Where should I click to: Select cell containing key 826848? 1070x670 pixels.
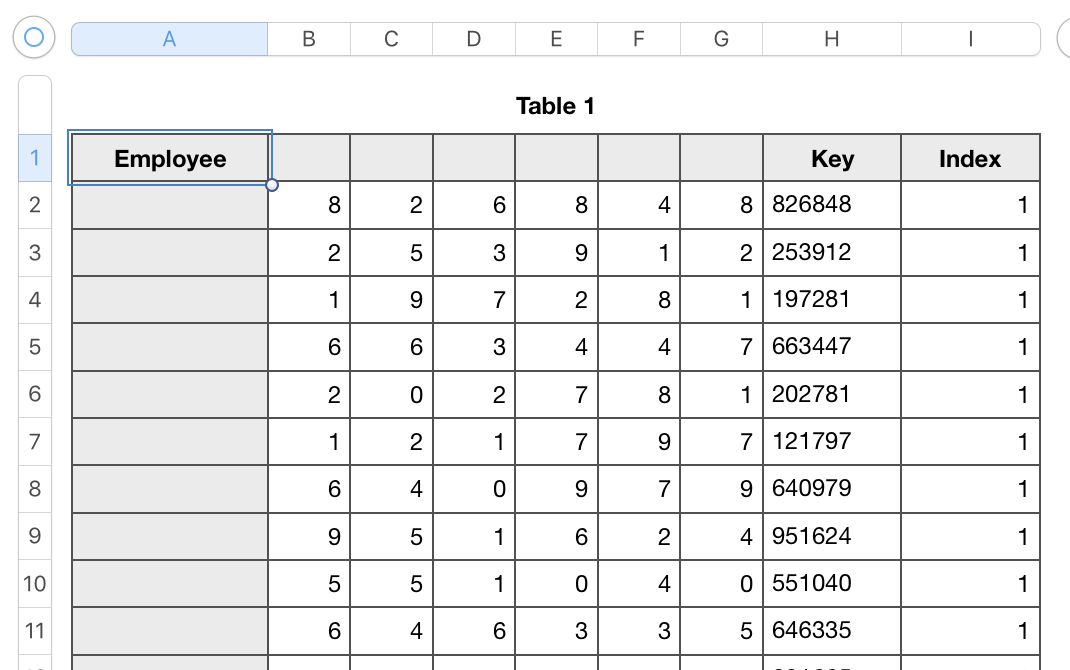coord(832,205)
